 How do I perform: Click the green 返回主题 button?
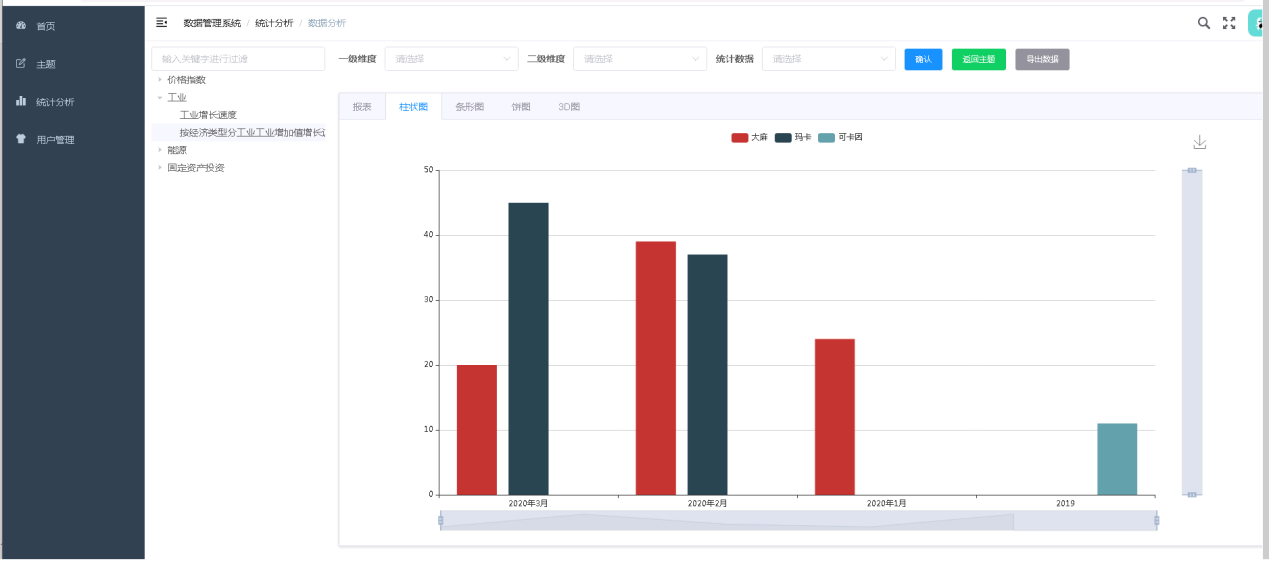979,59
